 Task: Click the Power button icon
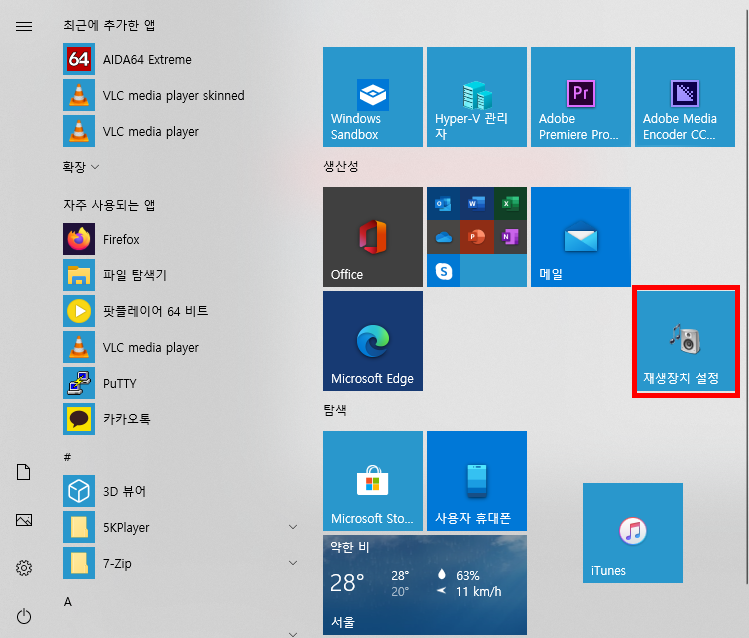(24, 616)
